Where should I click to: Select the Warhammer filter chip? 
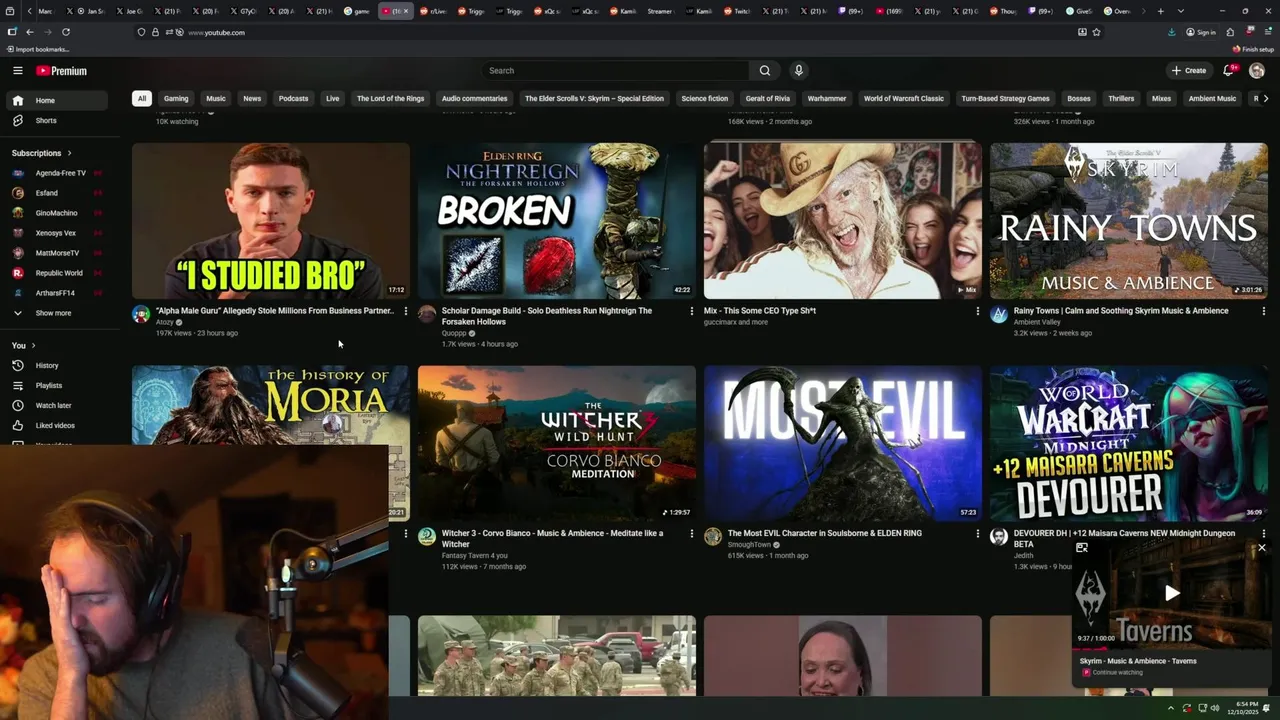[827, 99]
